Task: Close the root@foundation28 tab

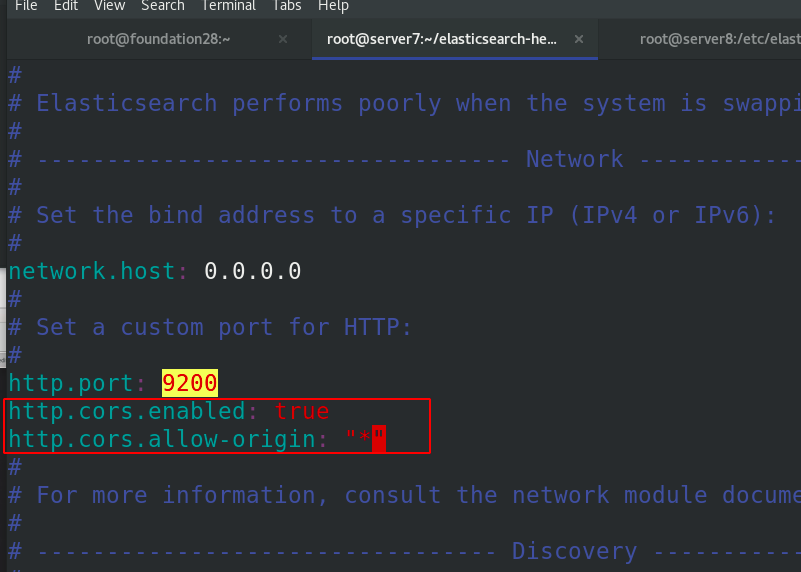Action: [x=282, y=39]
